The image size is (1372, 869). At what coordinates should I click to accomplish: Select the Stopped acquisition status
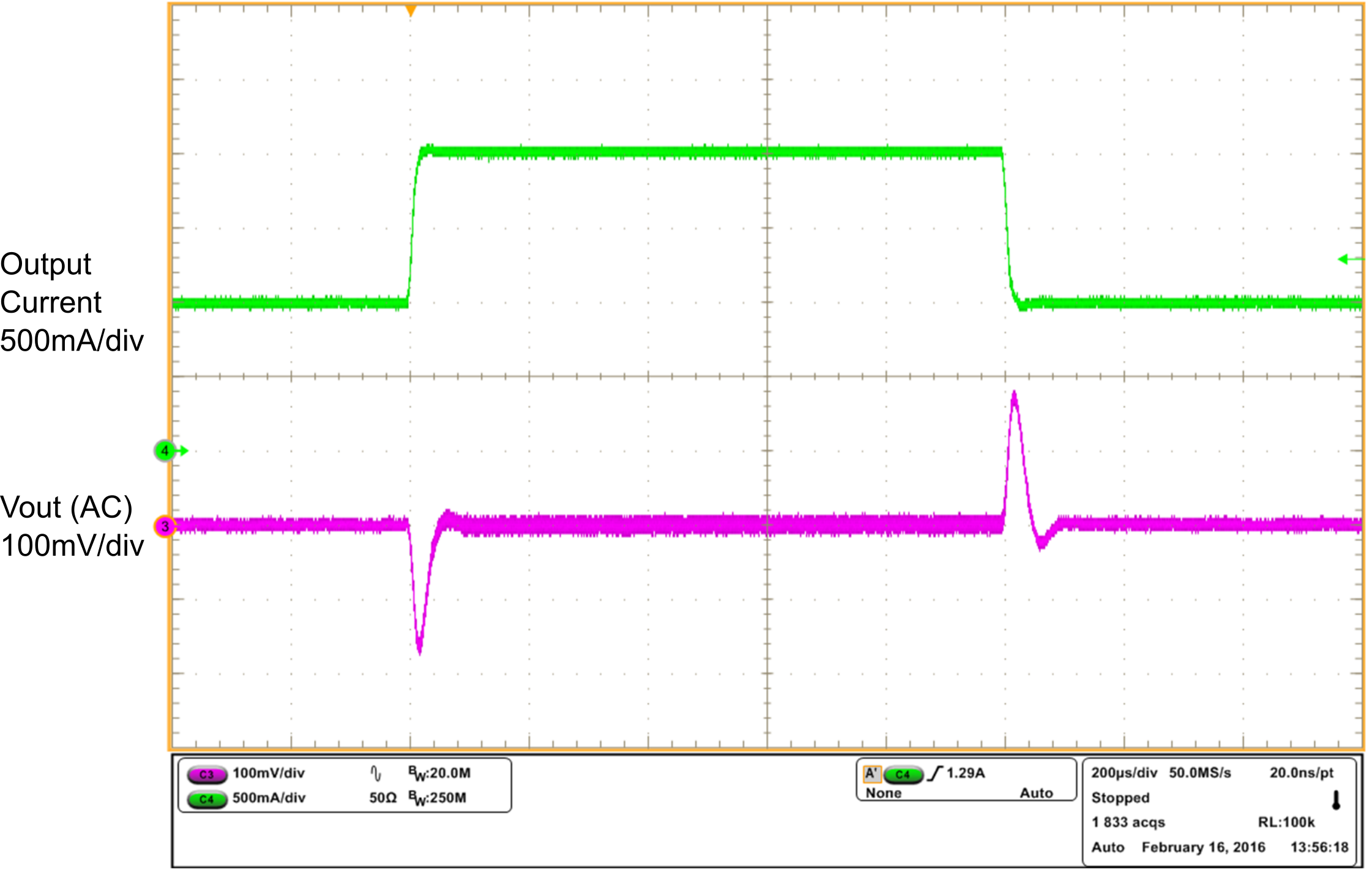[1120, 797]
